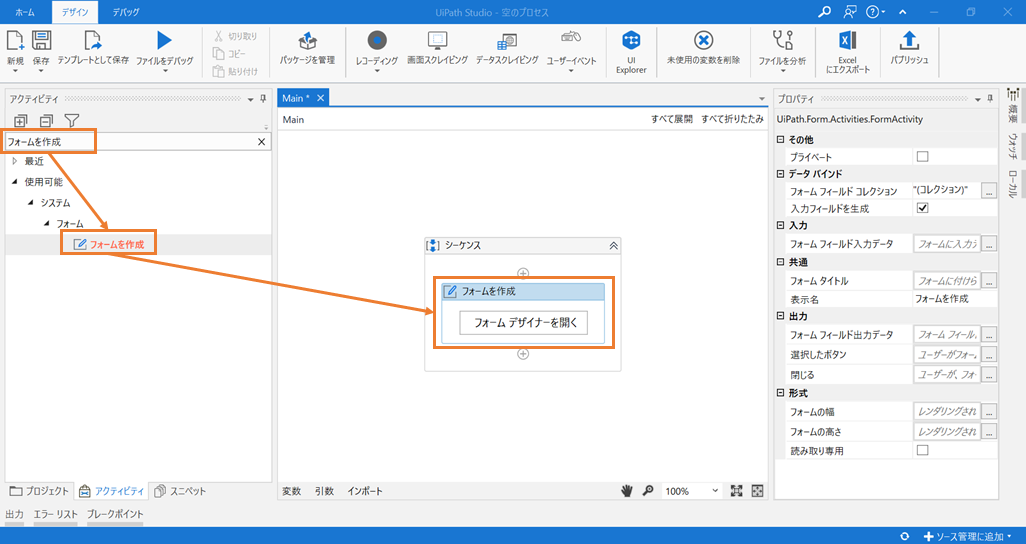Select the デザイン ribbon tab

coord(75,12)
